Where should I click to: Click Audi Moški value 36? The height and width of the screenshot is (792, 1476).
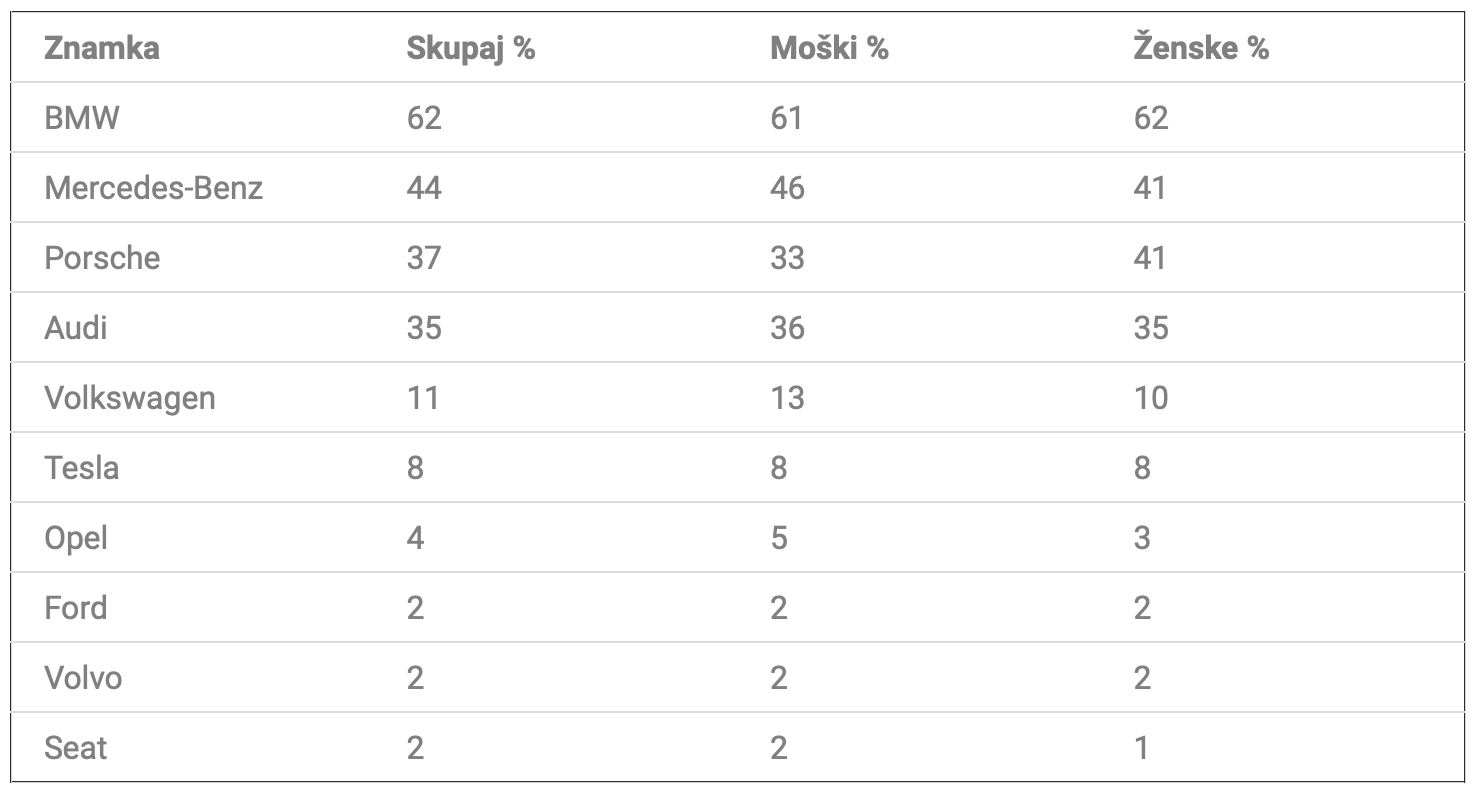787,328
